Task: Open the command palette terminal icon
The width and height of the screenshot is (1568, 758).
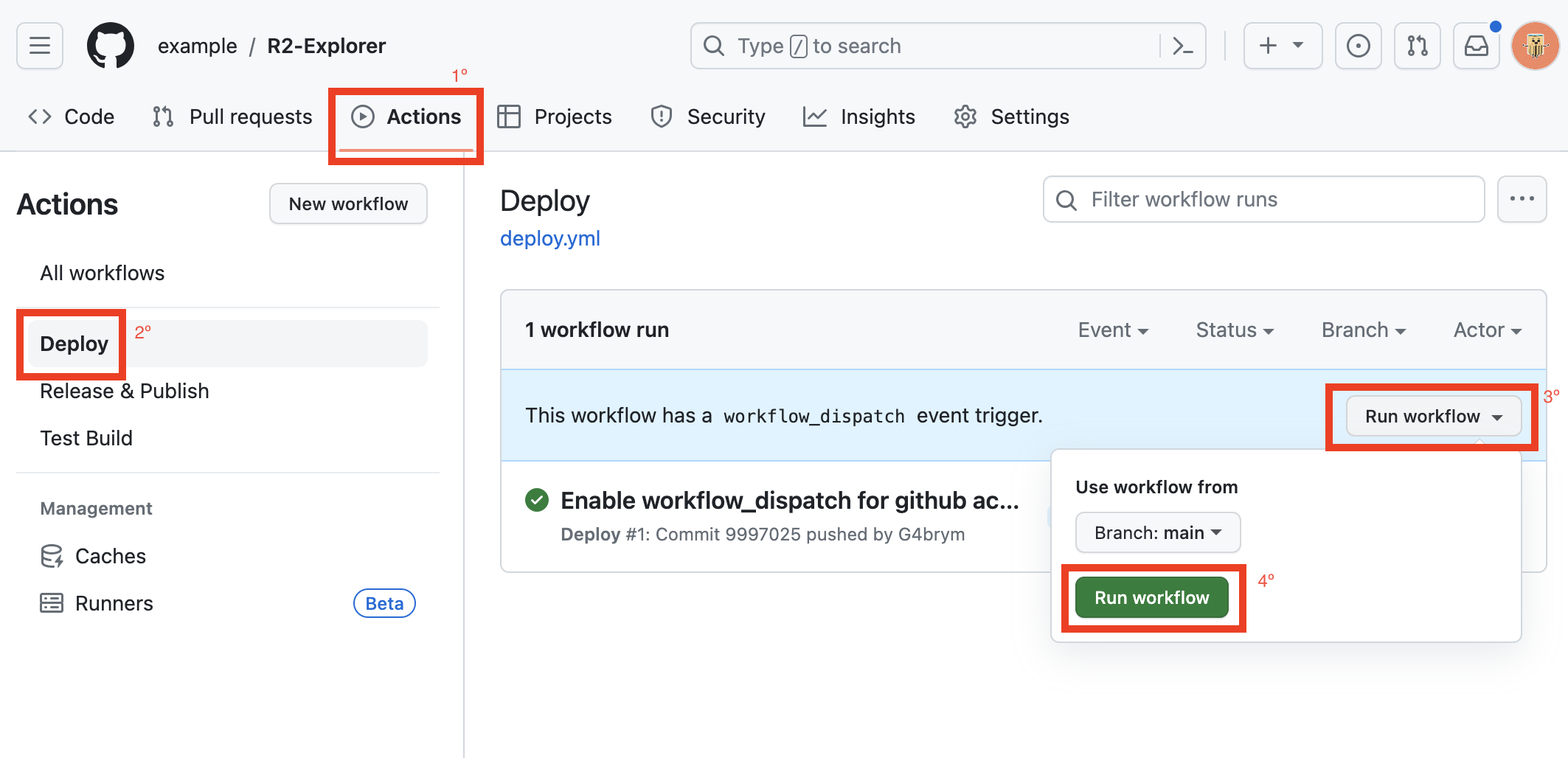Action: tap(1182, 46)
